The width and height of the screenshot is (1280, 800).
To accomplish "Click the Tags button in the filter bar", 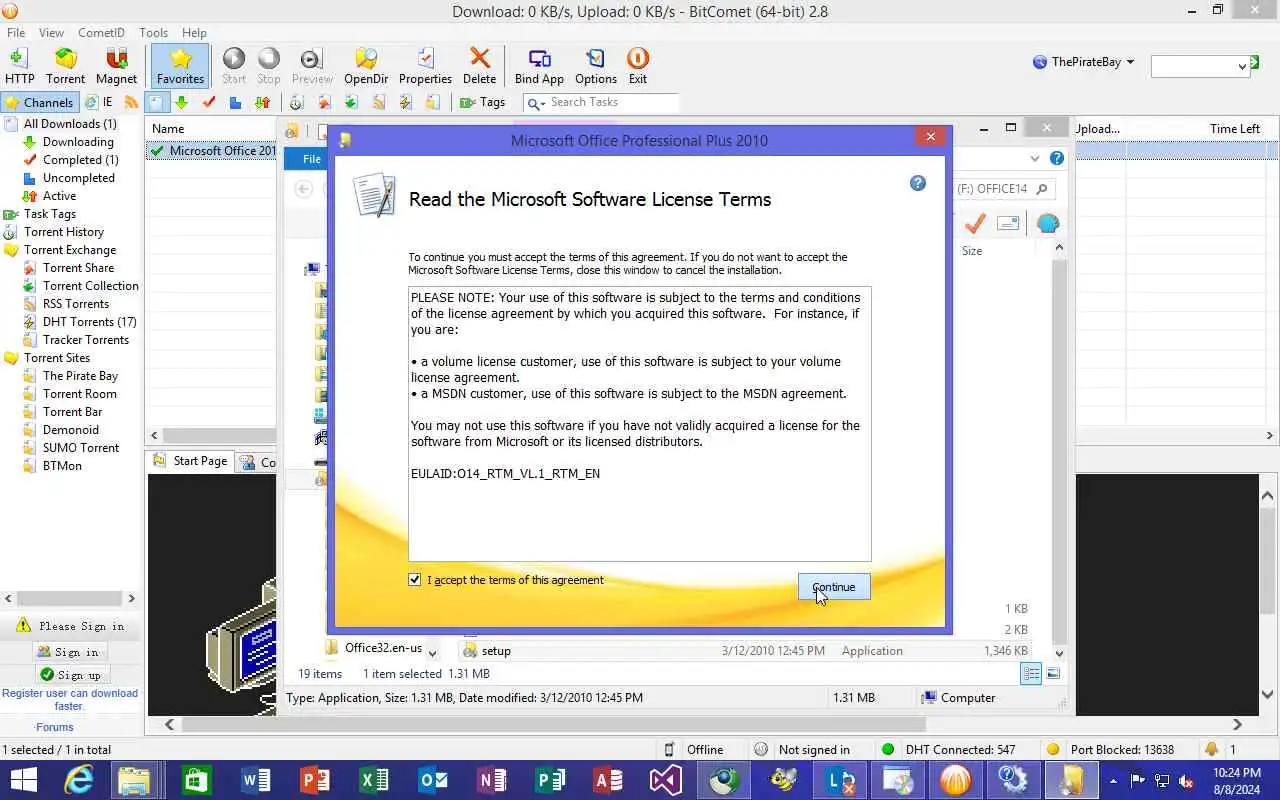I will (x=482, y=102).
